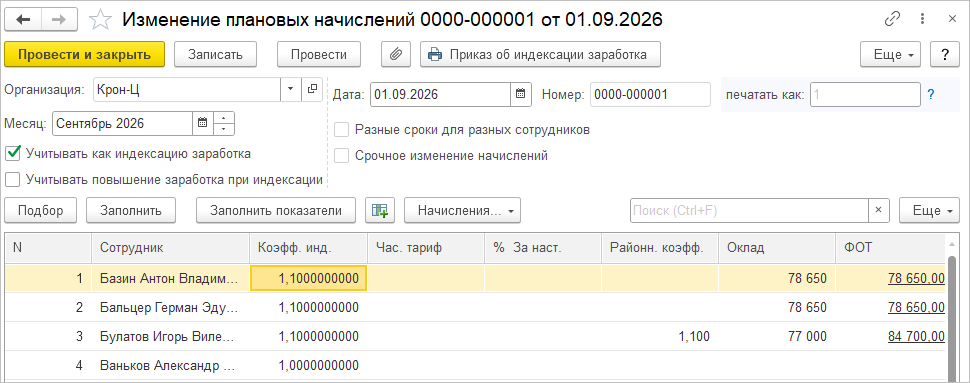Viewport: 970px width, 383px height.
Task: Click Районн. коэфф. value 1,100
Action: coord(694,337)
